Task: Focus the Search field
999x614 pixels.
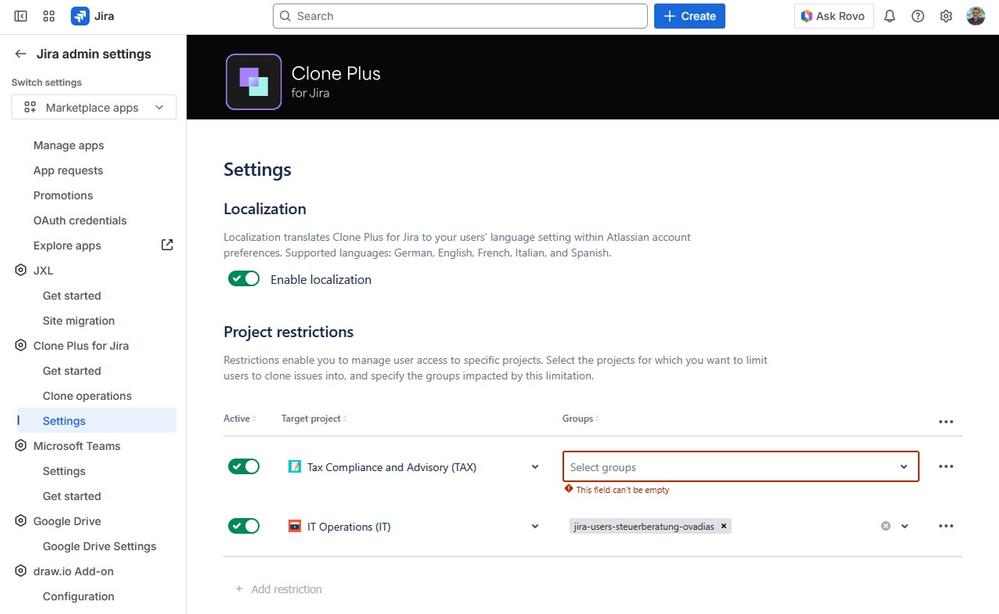Action: pyautogui.click(x=460, y=16)
